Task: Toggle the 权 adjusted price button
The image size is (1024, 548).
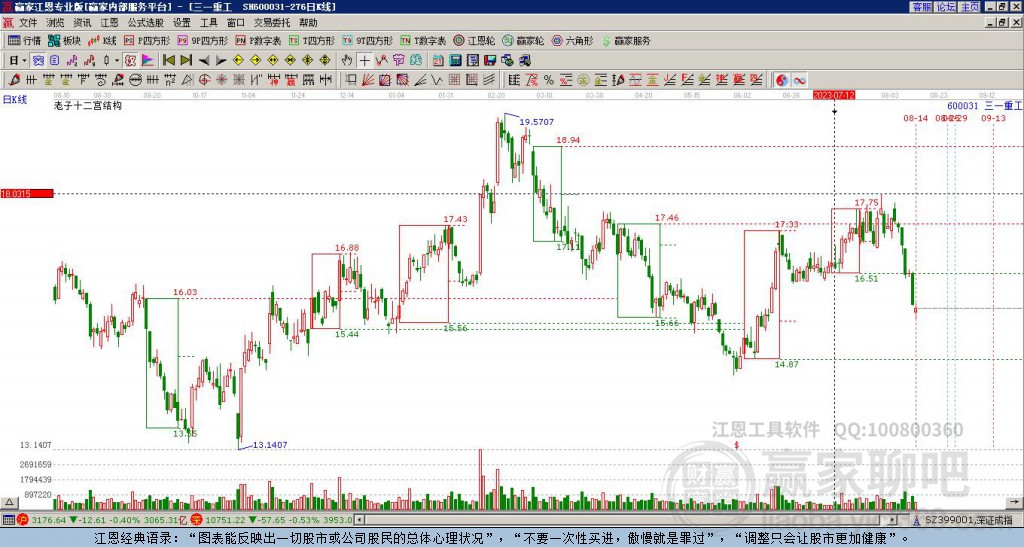Action: [130, 61]
